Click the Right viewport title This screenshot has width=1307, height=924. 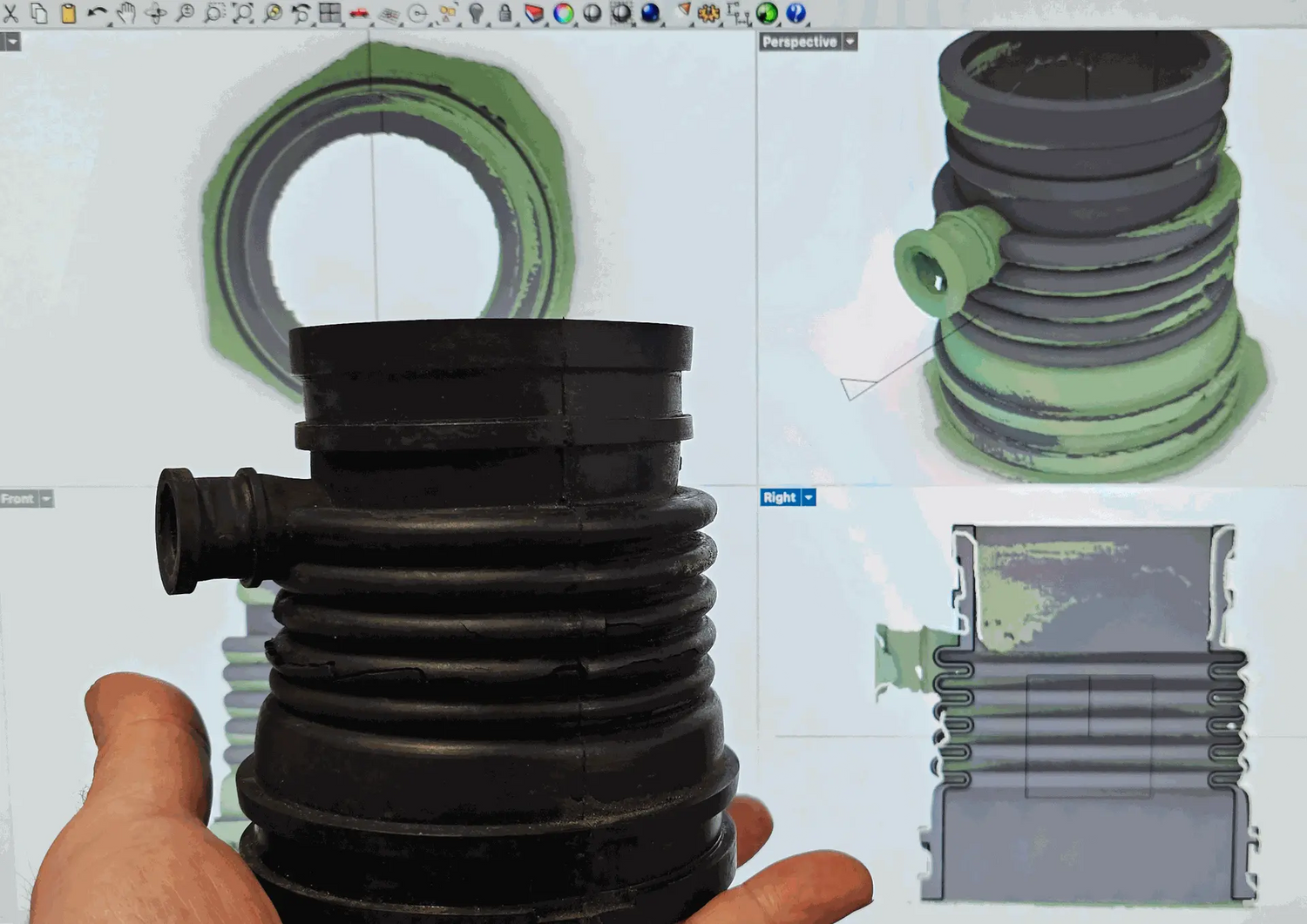[x=779, y=497]
